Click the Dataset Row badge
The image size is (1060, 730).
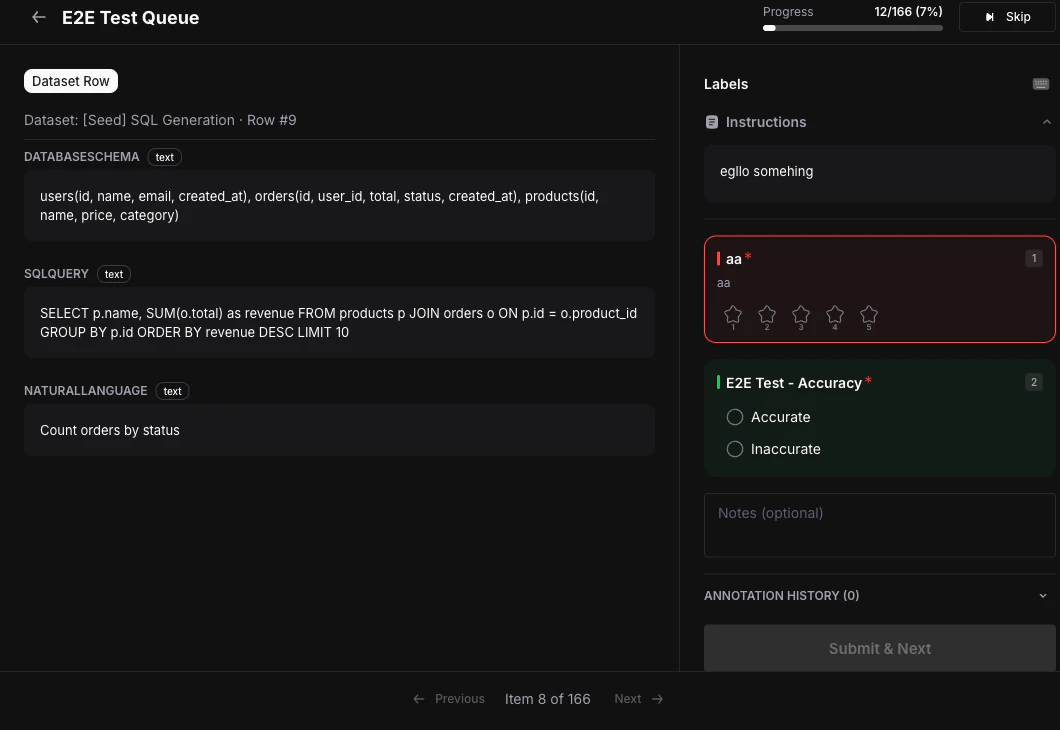[x=70, y=80]
